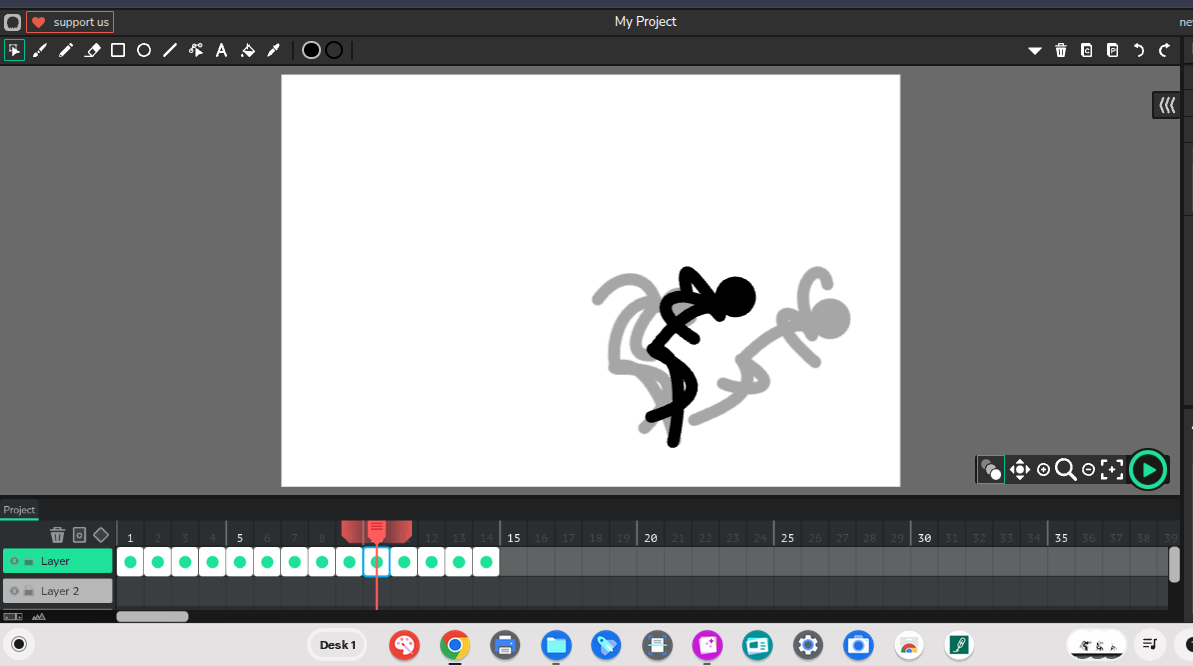This screenshot has height=666, width=1193.
Task: Toggle onion skinning near canvas controls
Action: click(x=990, y=469)
